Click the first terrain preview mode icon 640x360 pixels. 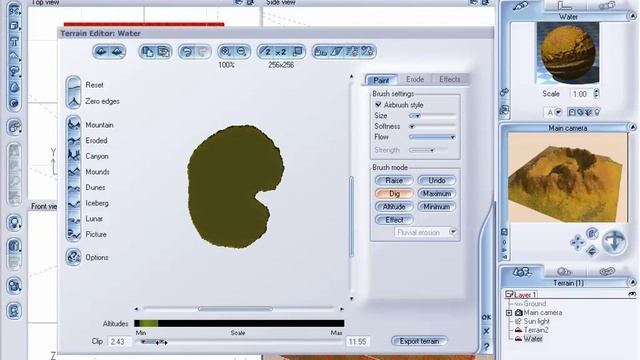pyautogui.click(x=101, y=51)
